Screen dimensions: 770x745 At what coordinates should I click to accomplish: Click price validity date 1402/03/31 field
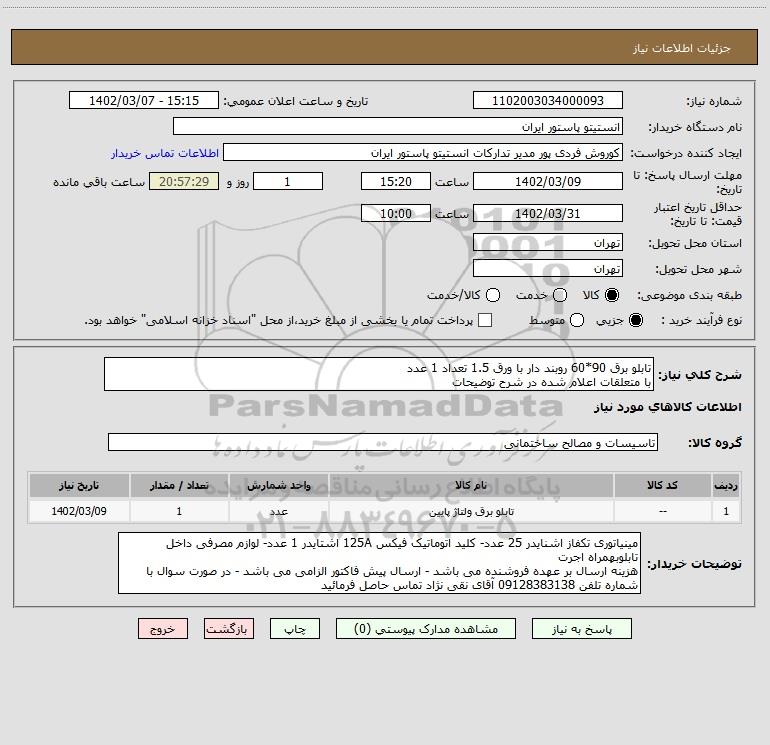pos(548,213)
